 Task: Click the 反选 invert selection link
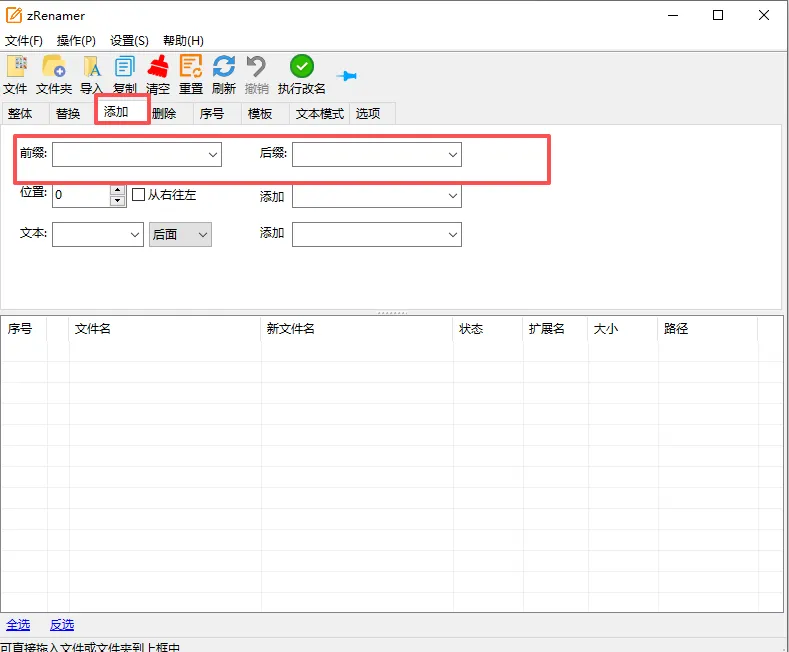(x=62, y=625)
